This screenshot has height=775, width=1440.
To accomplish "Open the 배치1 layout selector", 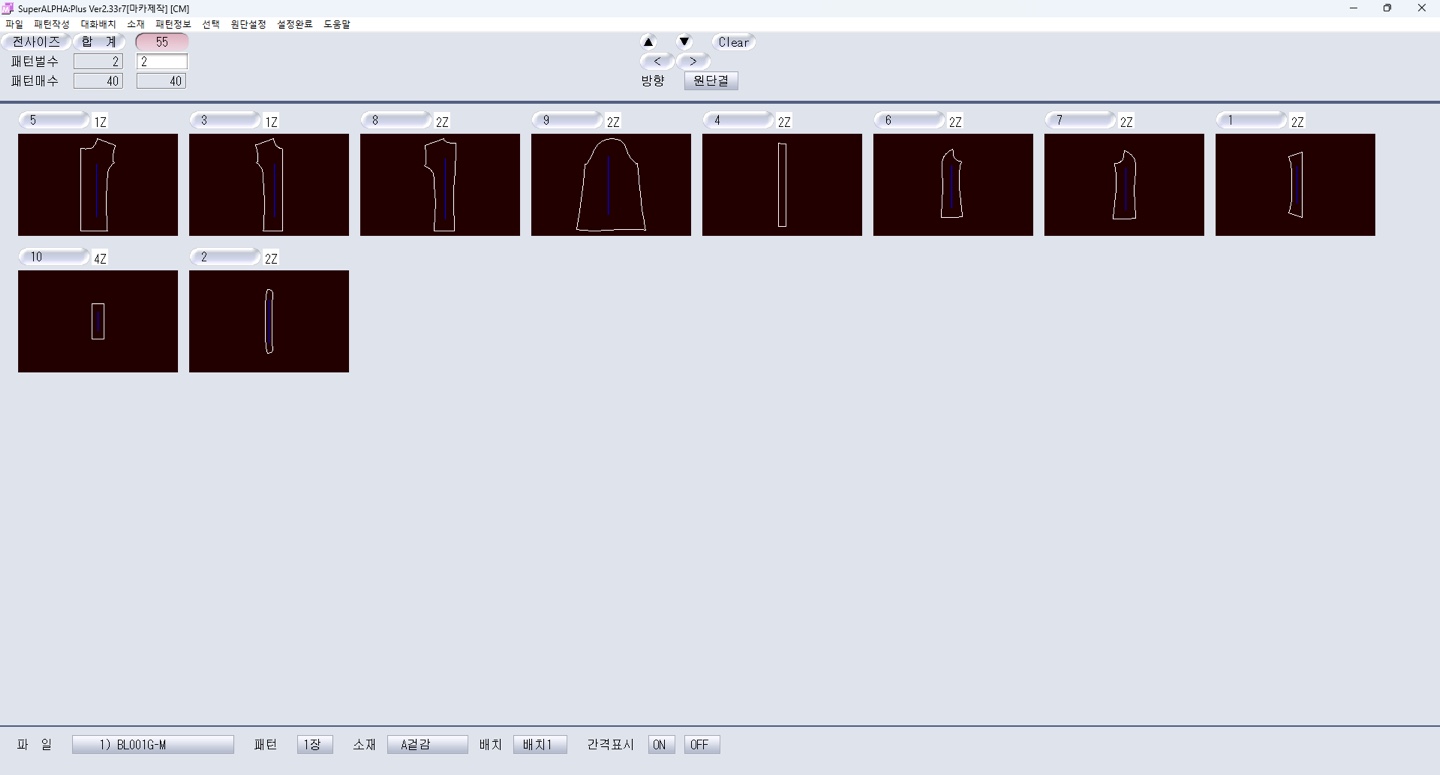I will coord(539,745).
